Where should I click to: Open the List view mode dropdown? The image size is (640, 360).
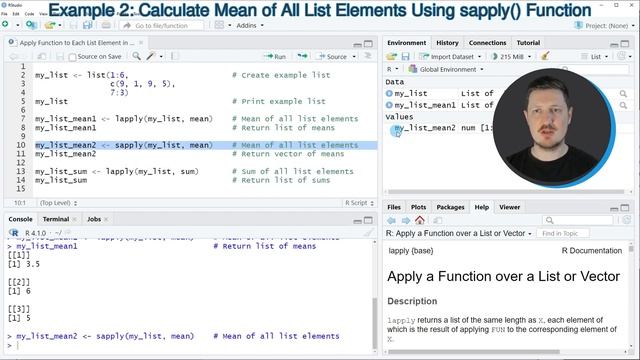click(x=595, y=56)
